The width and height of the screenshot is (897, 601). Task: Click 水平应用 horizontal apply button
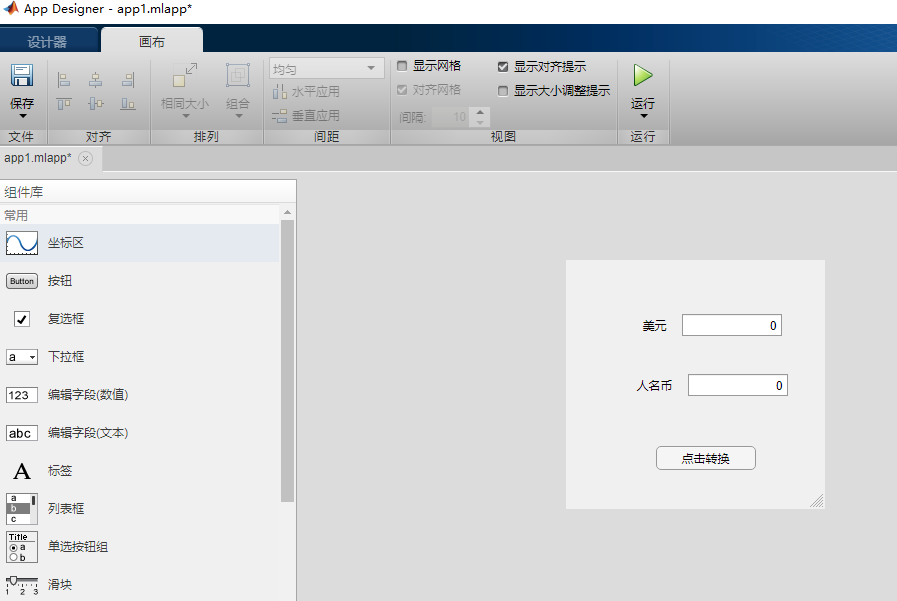point(306,91)
